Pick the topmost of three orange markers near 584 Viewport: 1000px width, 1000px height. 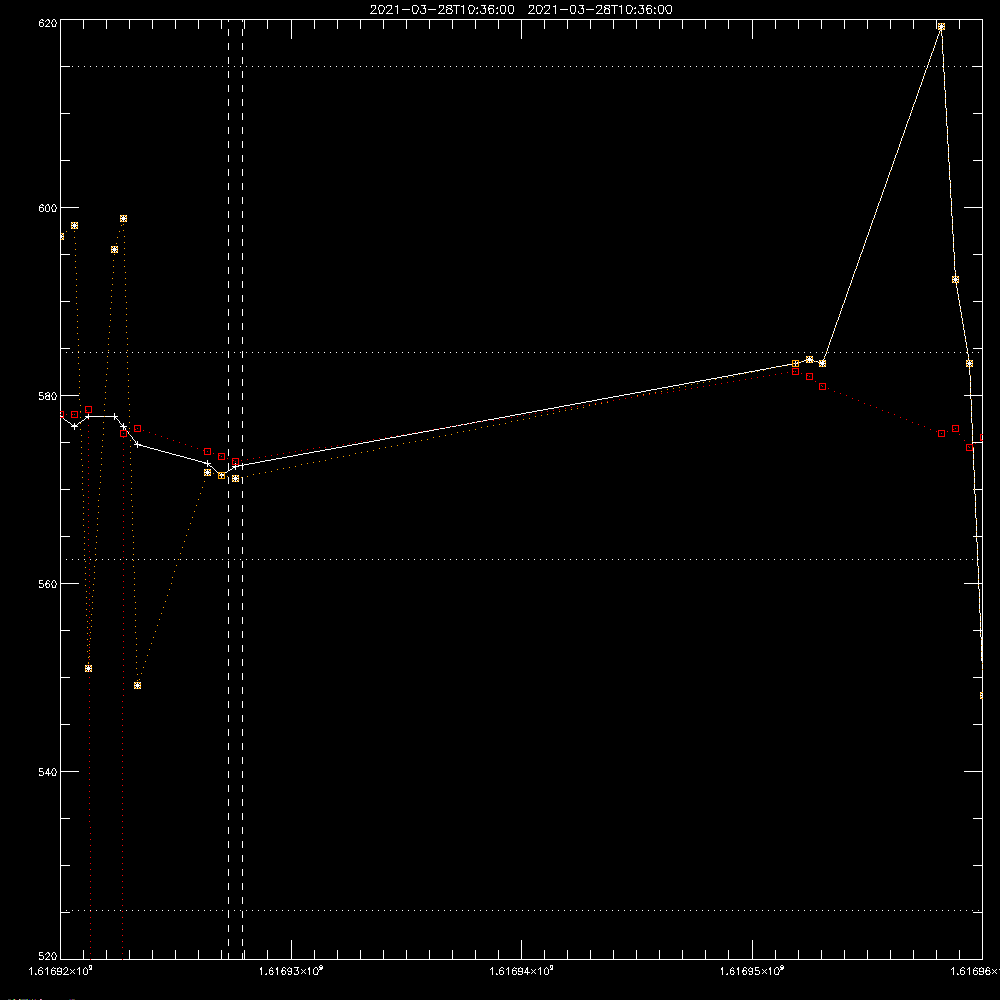pyautogui.click(x=809, y=360)
